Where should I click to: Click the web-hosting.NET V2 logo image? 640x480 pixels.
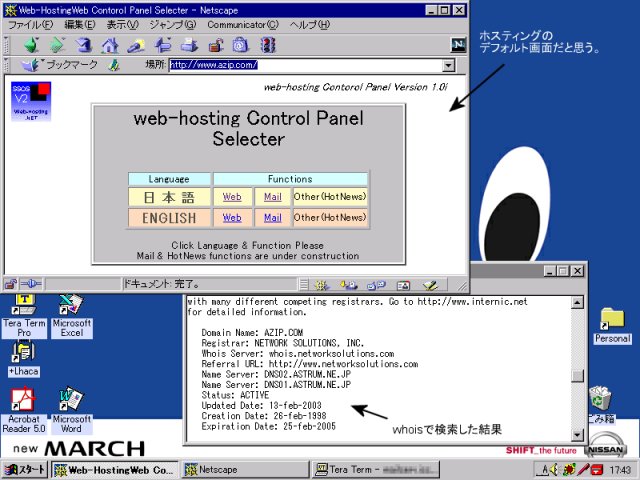pos(31,101)
